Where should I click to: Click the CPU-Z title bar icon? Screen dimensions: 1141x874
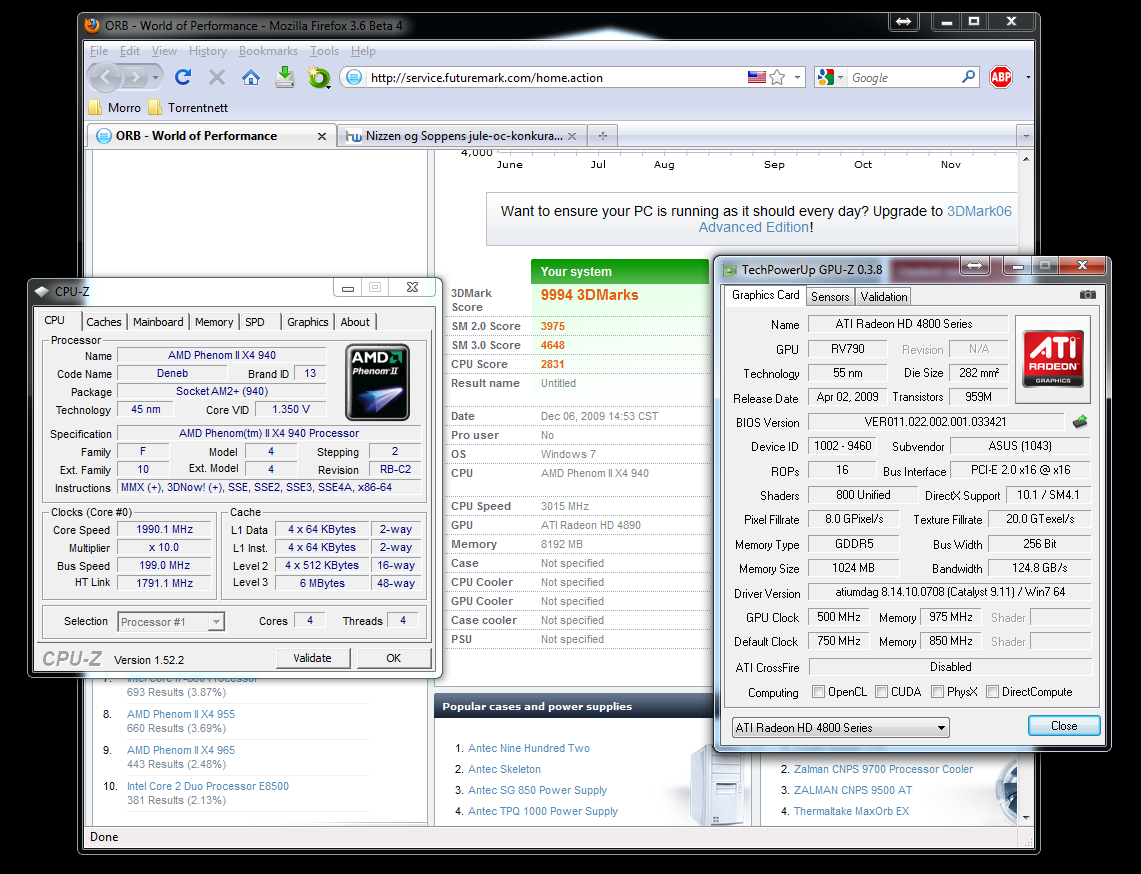pos(42,291)
